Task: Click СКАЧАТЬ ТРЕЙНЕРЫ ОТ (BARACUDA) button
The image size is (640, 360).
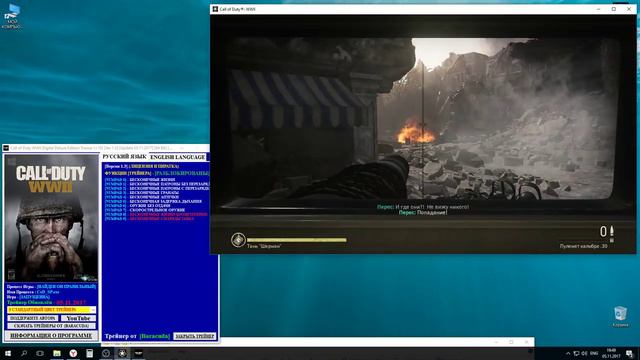Action: (x=51, y=326)
